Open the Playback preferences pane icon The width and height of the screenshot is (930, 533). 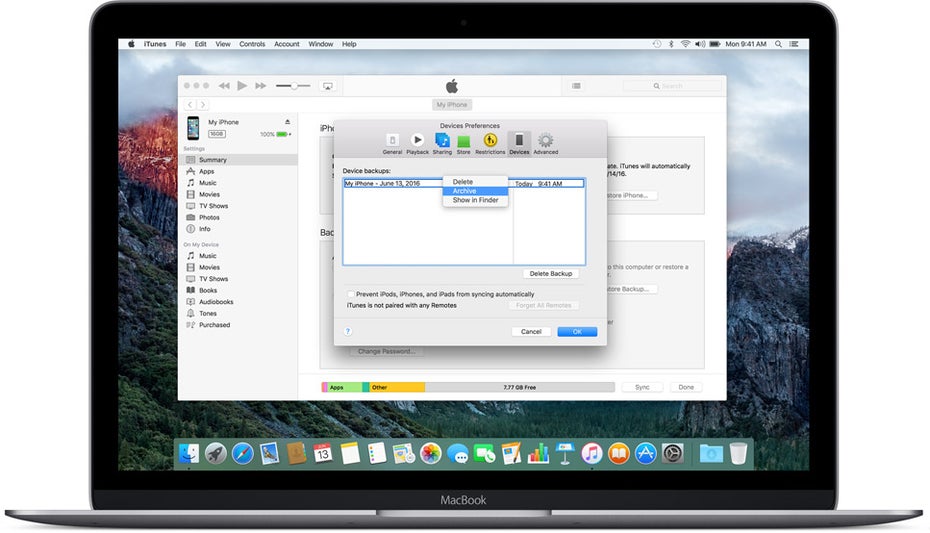point(418,141)
